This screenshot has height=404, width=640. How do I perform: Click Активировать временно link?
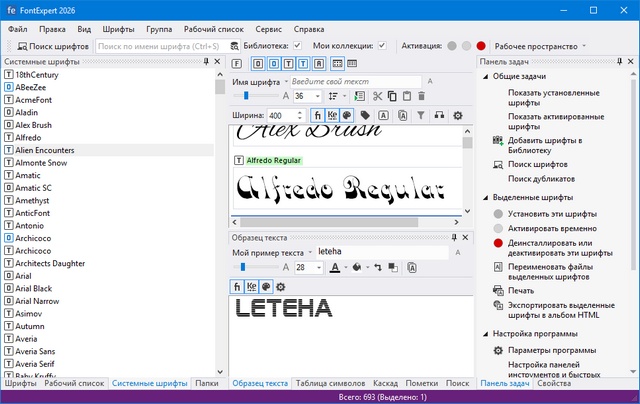point(552,229)
